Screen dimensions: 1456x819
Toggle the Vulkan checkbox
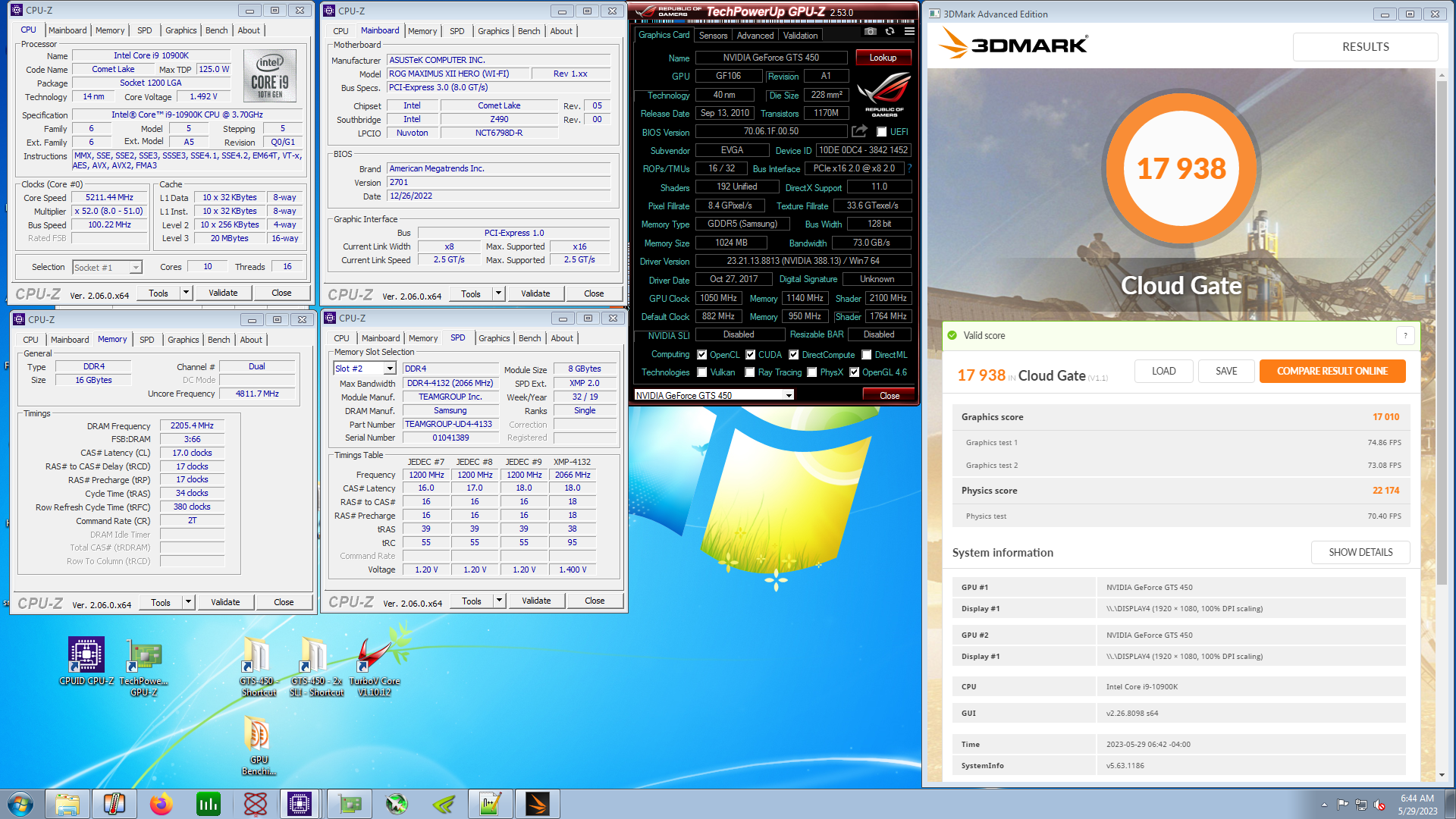[x=701, y=372]
